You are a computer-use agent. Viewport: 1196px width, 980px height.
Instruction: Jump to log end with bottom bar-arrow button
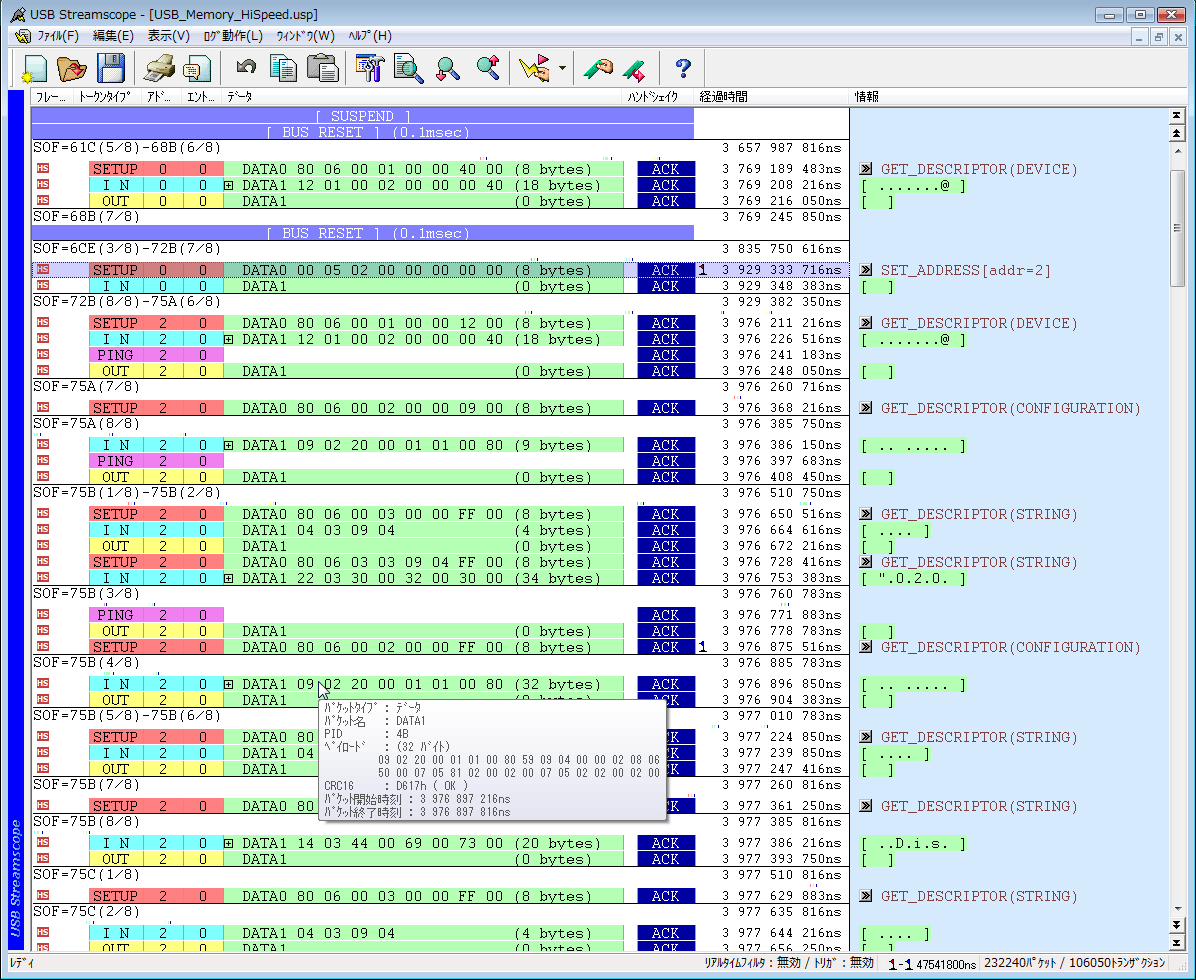[x=1177, y=943]
